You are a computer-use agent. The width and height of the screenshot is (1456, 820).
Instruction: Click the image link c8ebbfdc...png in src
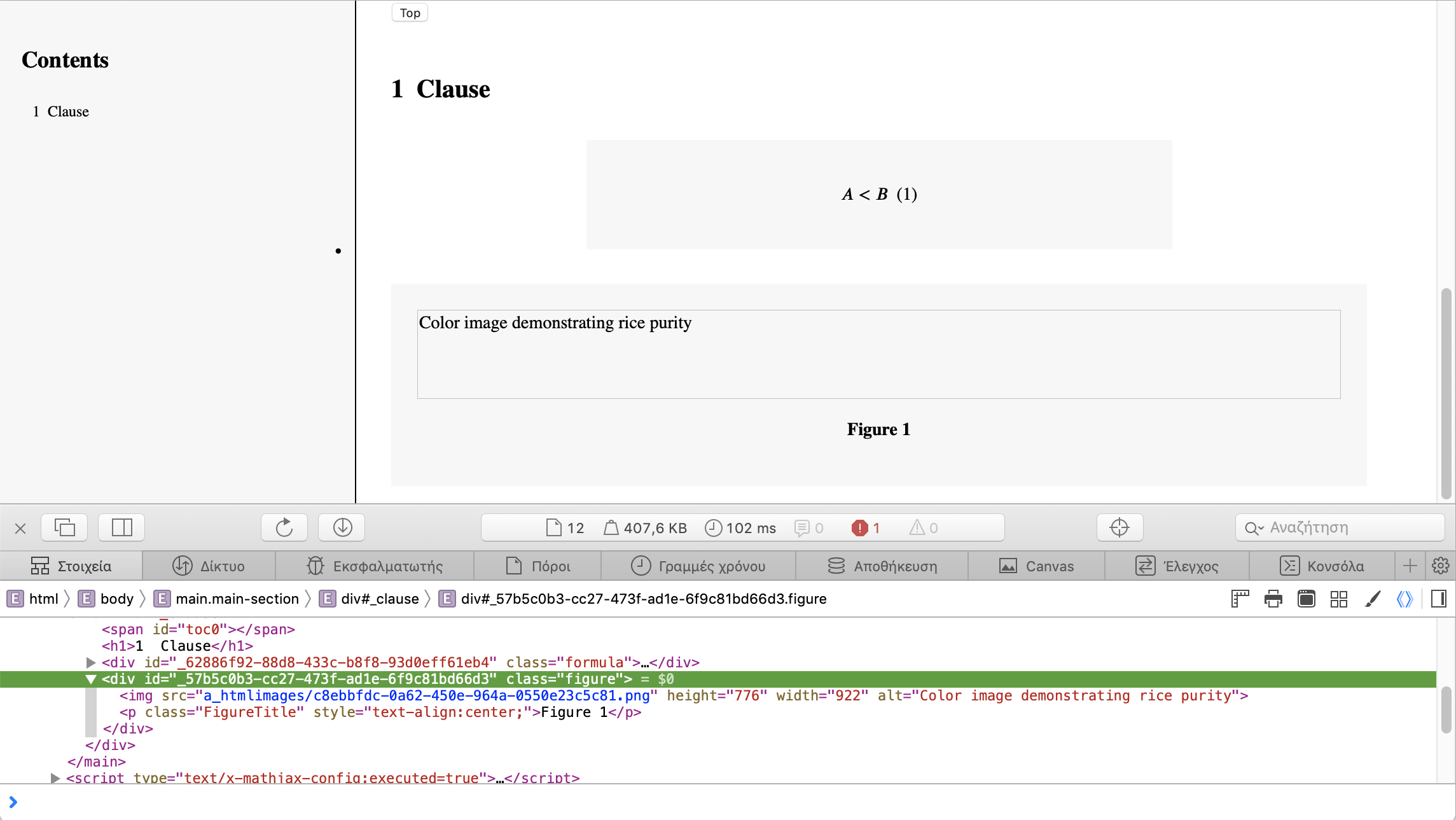pos(426,696)
